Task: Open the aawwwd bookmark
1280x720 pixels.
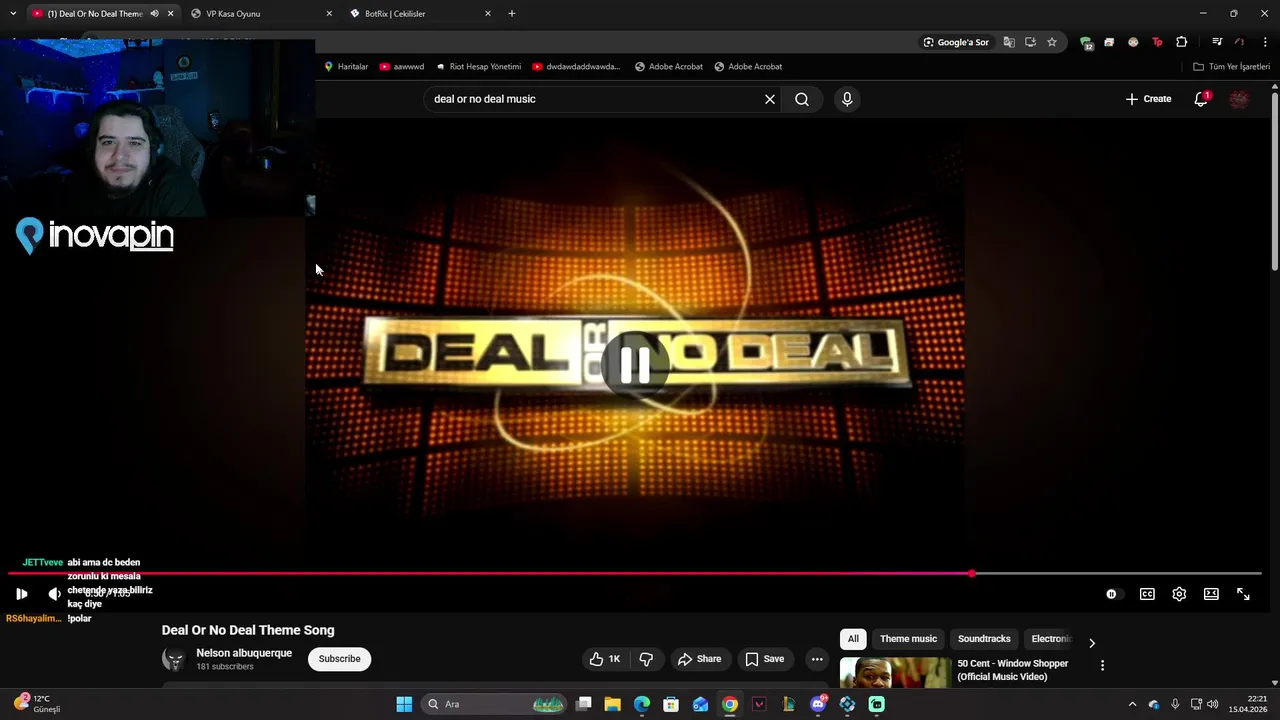Action: [x=401, y=67]
